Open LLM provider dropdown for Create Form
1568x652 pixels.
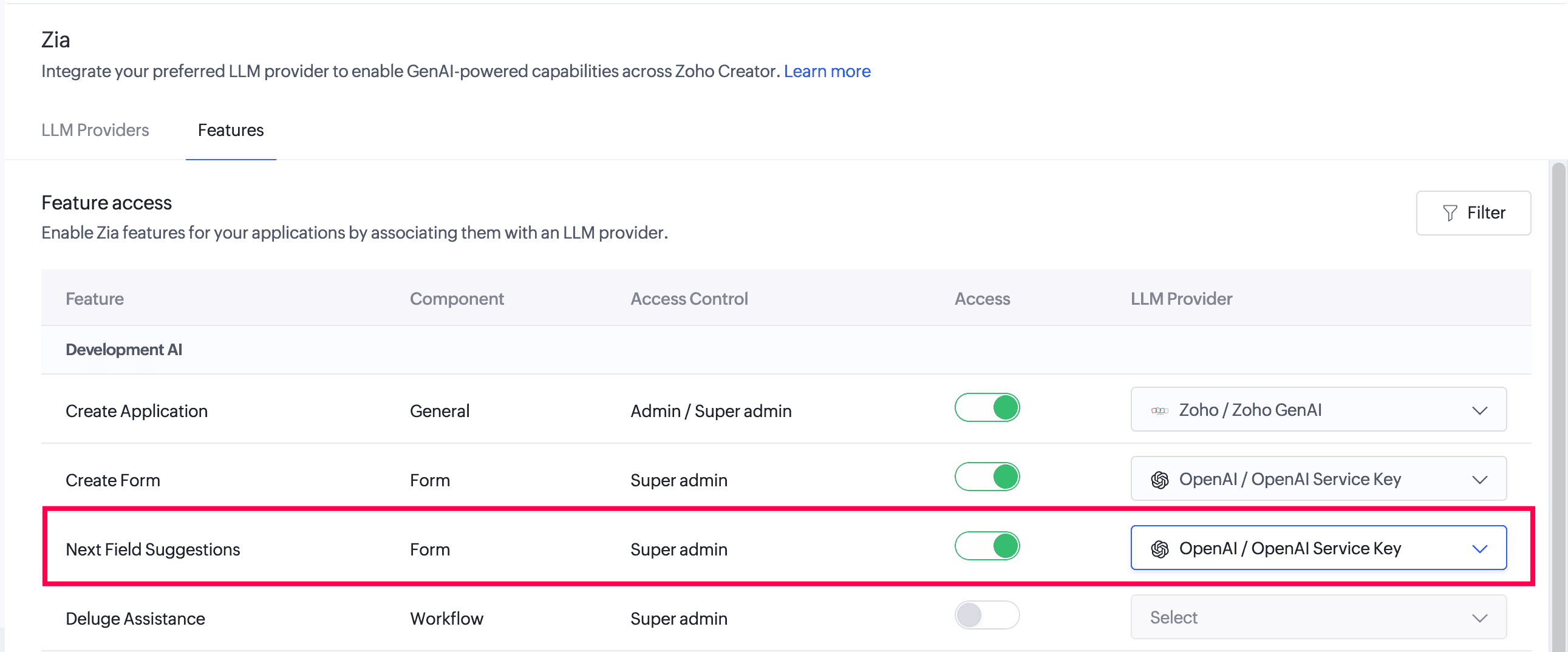(x=1318, y=478)
